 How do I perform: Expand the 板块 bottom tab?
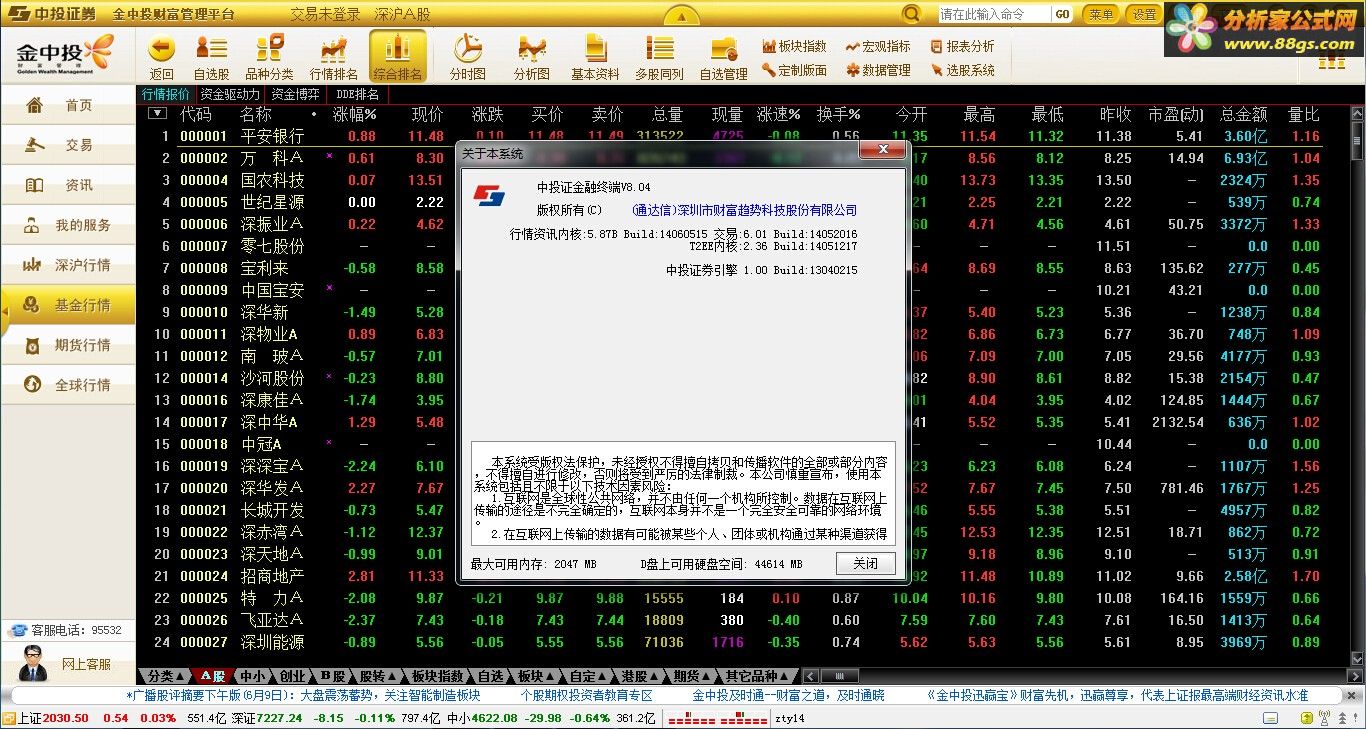tap(537, 676)
